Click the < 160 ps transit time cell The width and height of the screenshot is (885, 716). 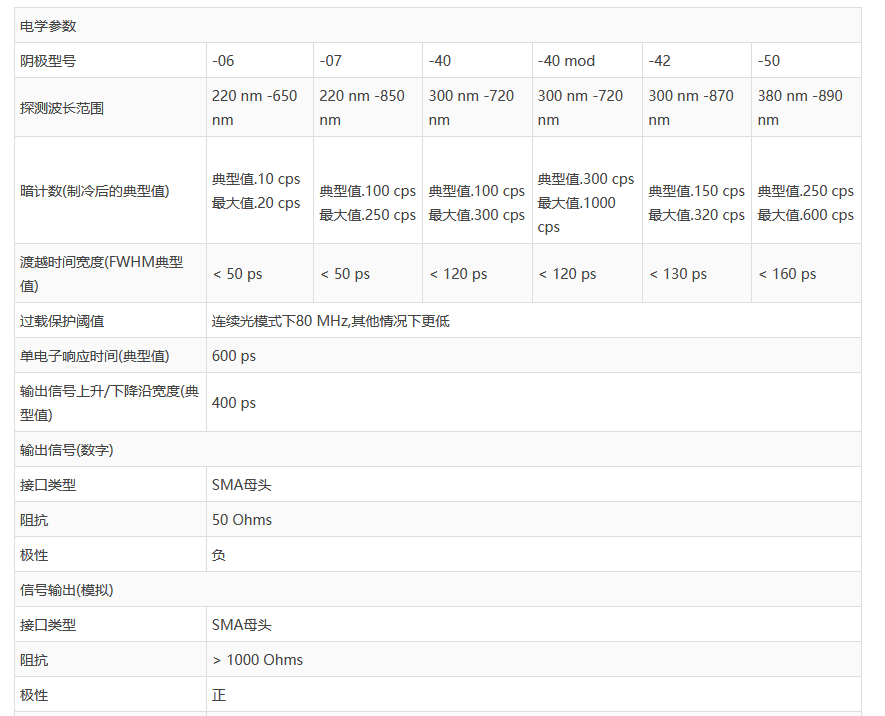click(787, 274)
